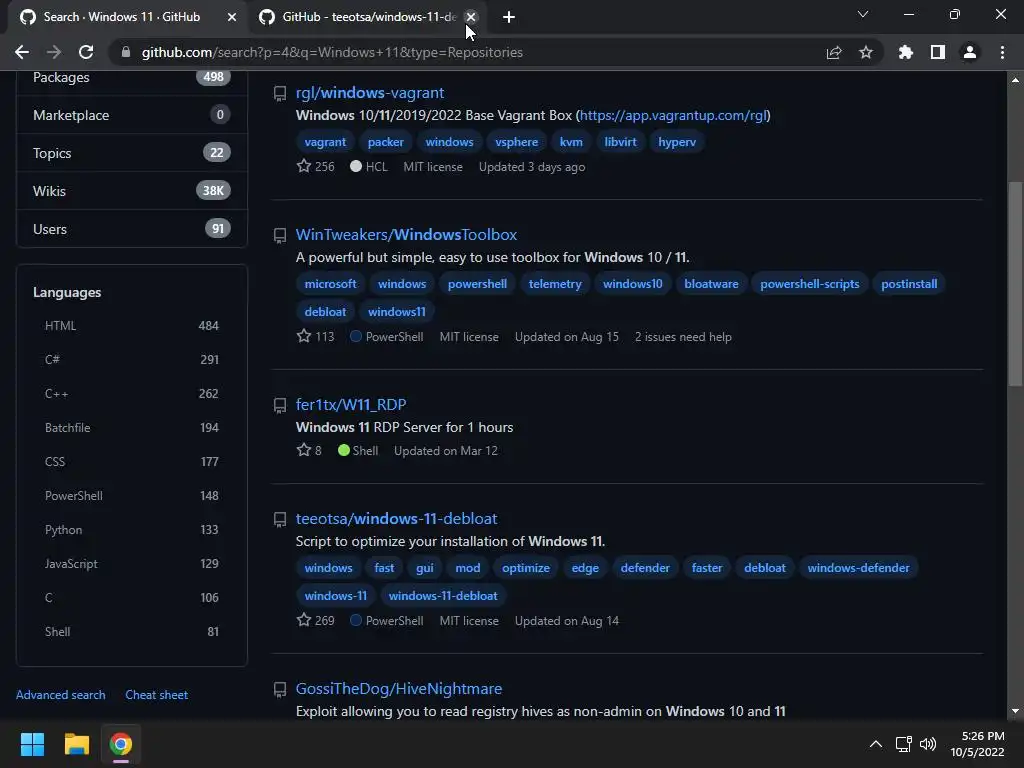Bookmark this page with the star icon
The height and width of the screenshot is (768, 1024).
pyautogui.click(x=866, y=52)
